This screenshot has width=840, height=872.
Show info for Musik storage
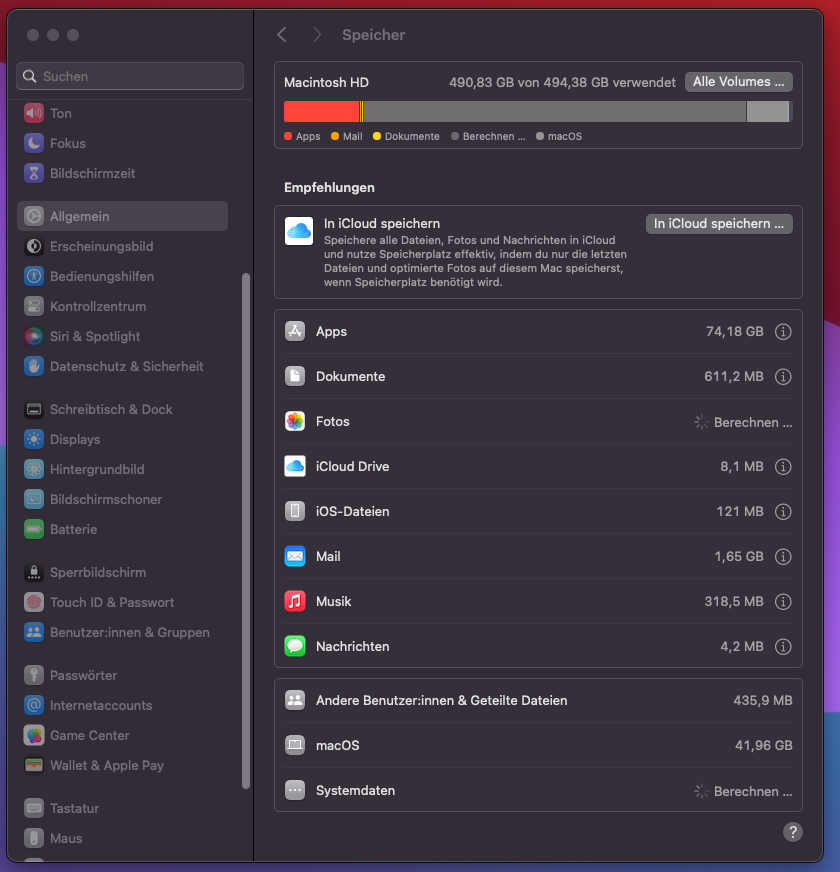tap(783, 602)
